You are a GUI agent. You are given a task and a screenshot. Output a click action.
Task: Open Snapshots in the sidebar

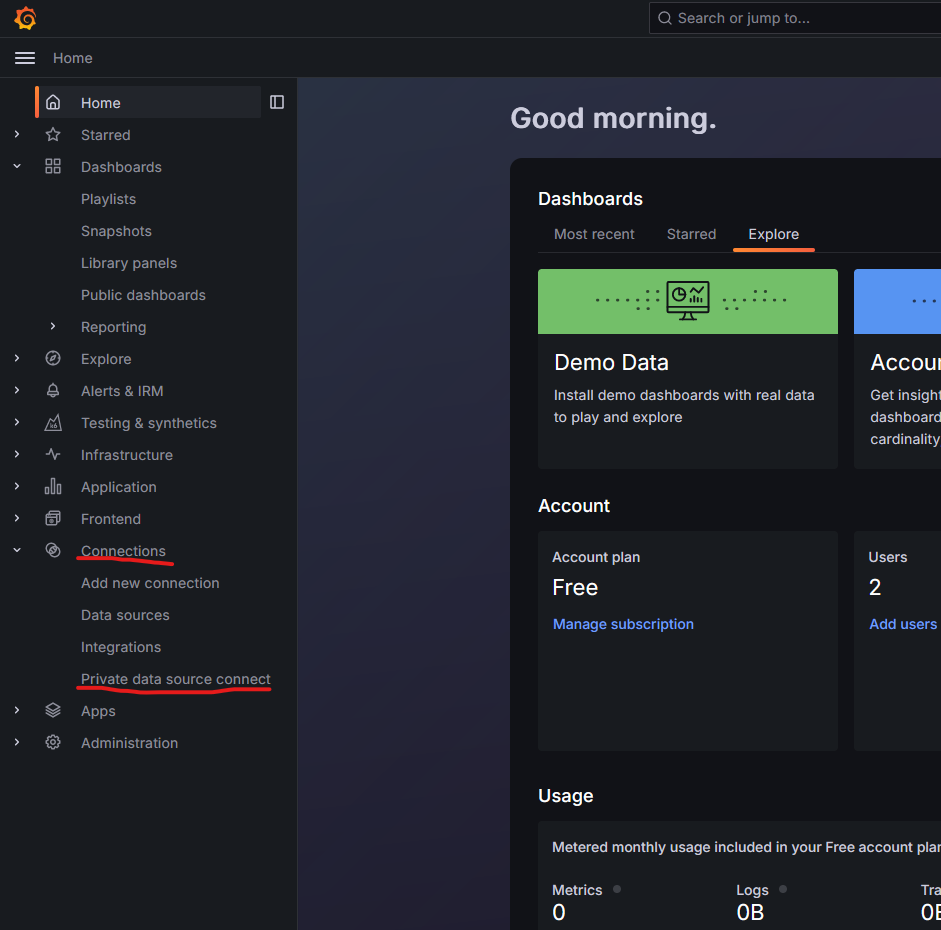pos(116,231)
